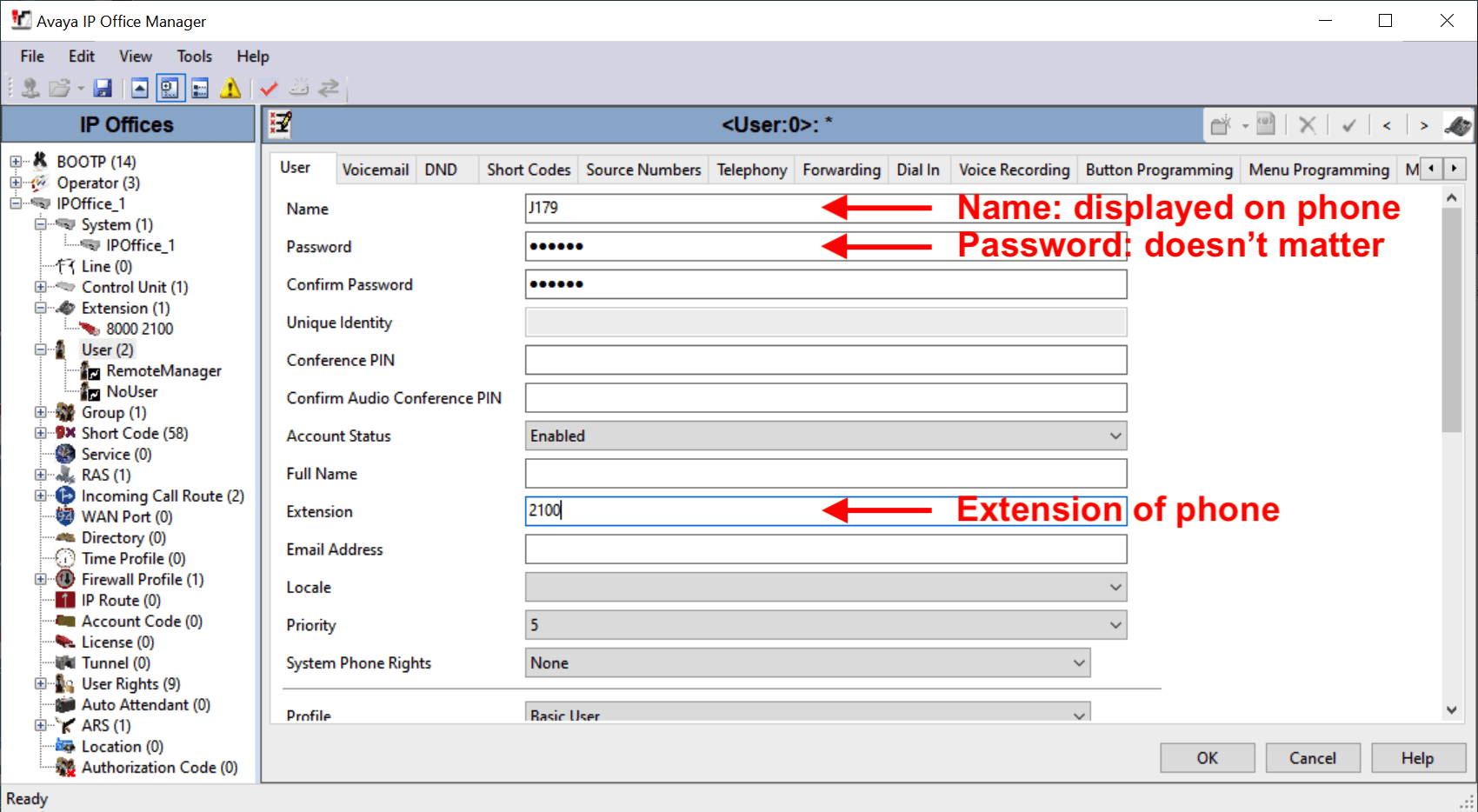
Task: Select Auto Attendant (0) node
Action: 146,704
